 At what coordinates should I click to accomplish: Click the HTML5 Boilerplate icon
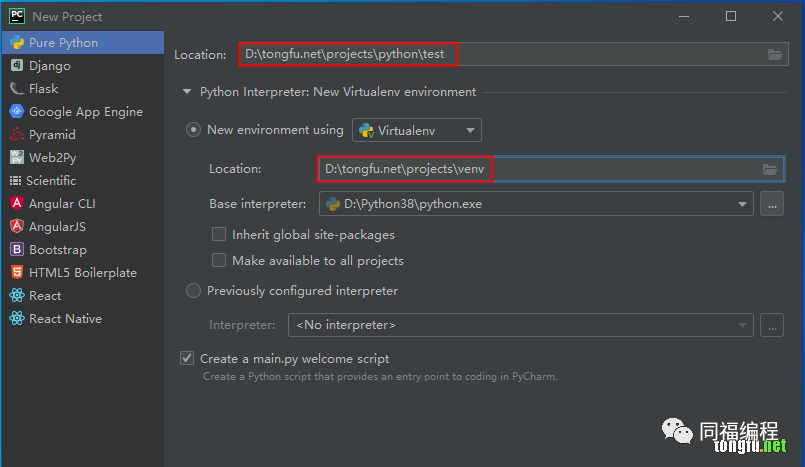17,273
